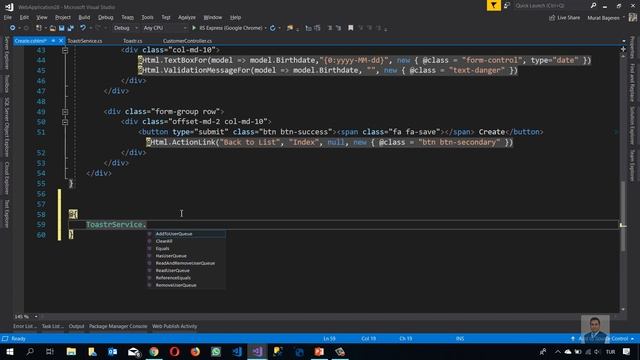The height and width of the screenshot is (360, 640).
Task: Open the document tab overflow dropdown
Action: (x=623, y=41)
